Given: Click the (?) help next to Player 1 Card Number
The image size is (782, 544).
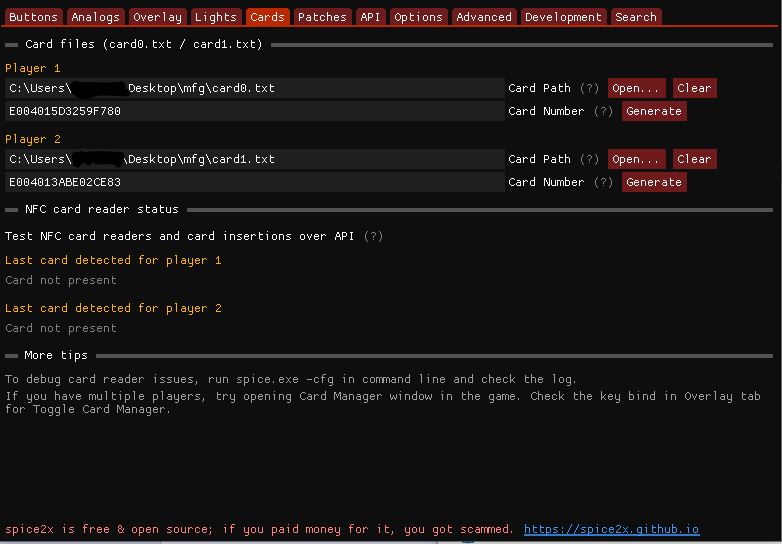Looking at the screenshot, I should tap(603, 111).
